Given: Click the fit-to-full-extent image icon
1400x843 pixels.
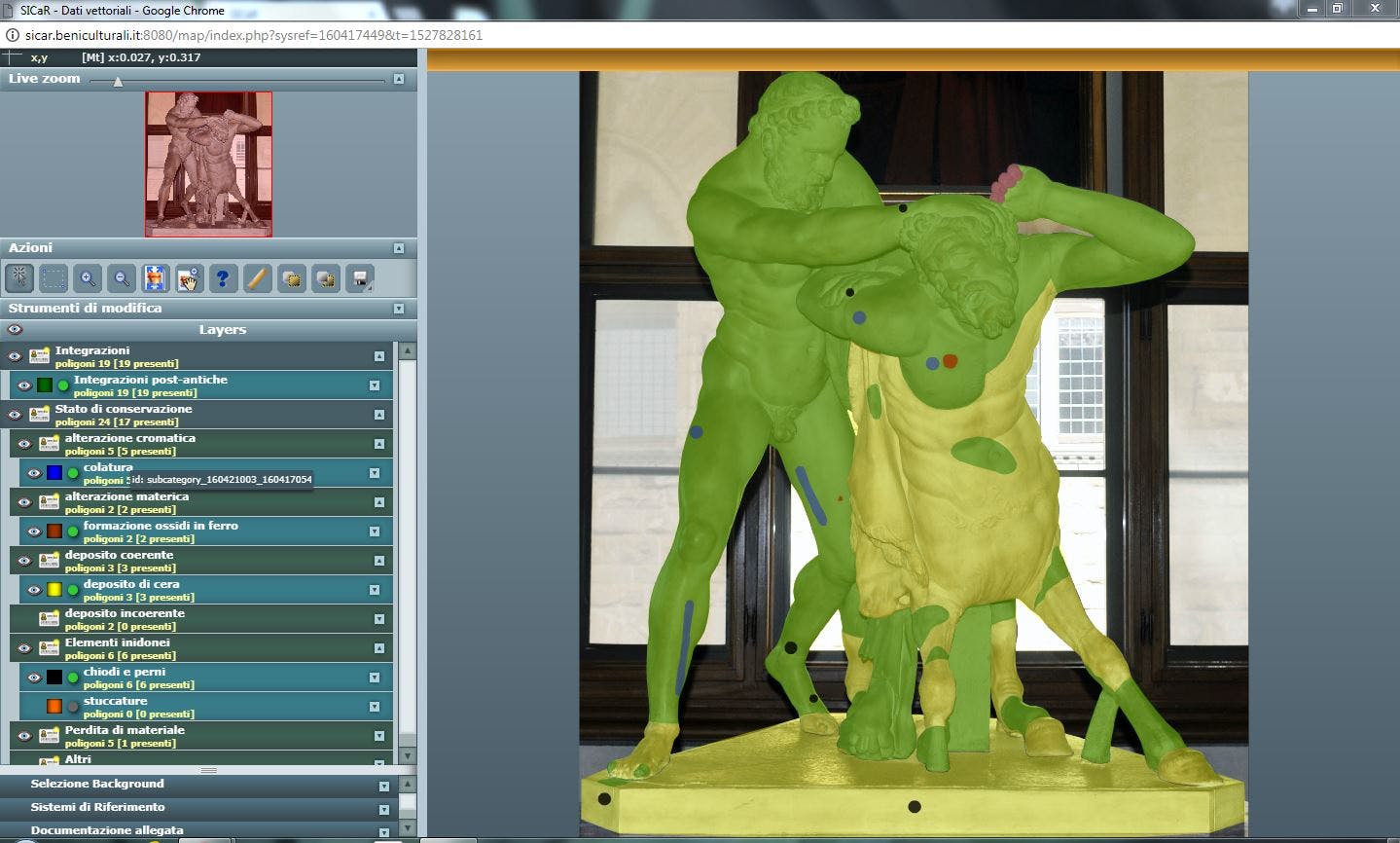Looking at the screenshot, I should (x=155, y=278).
